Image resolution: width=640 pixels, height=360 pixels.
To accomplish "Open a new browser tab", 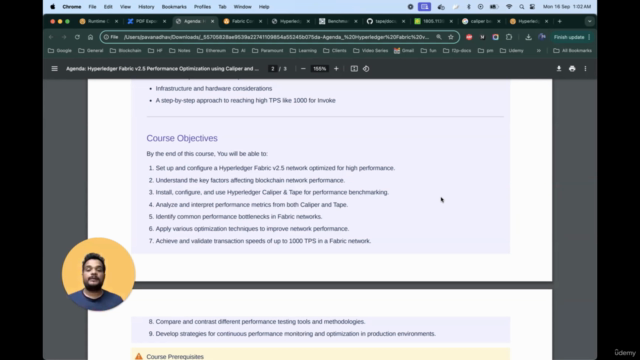I will [560, 21].
